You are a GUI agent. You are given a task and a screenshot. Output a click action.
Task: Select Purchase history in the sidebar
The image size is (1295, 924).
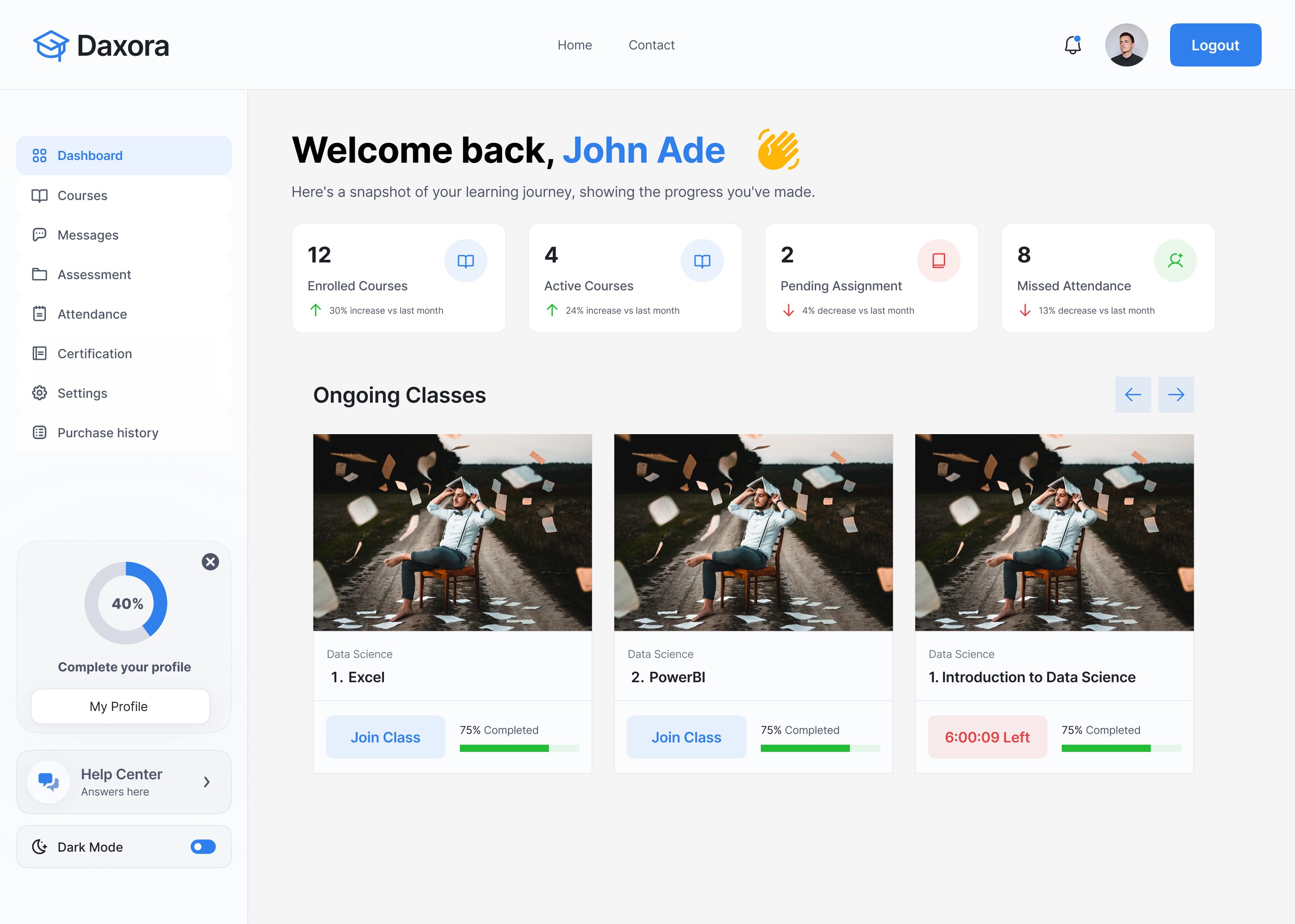(107, 433)
